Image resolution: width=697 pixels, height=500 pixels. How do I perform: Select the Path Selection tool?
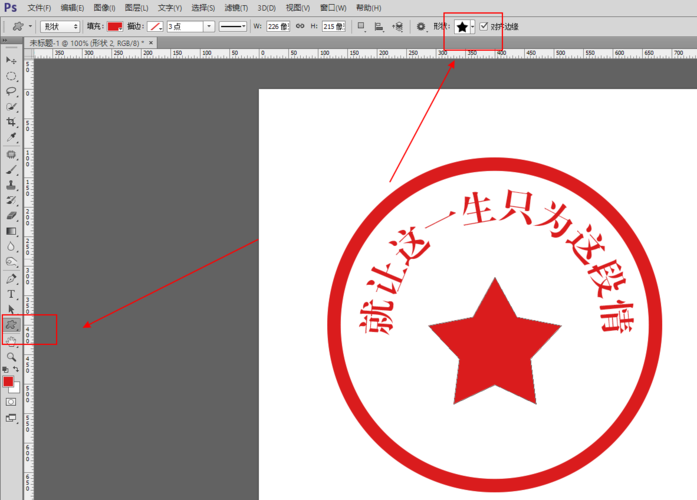[11, 309]
